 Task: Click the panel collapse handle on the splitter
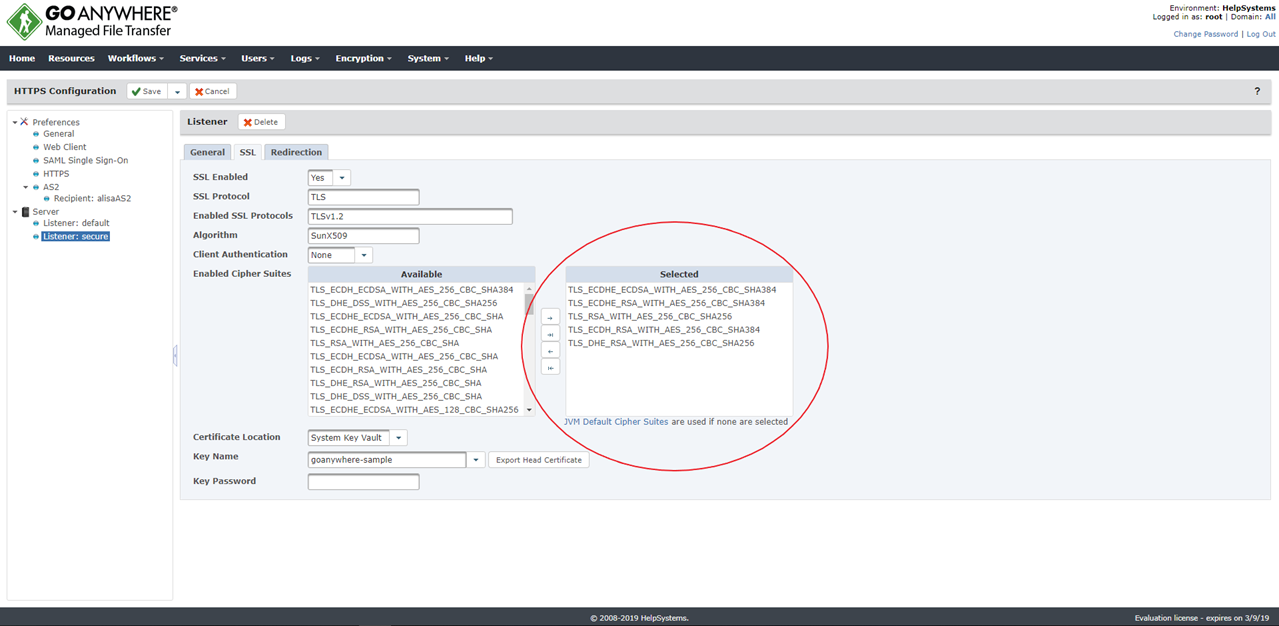[x=175, y=355]
